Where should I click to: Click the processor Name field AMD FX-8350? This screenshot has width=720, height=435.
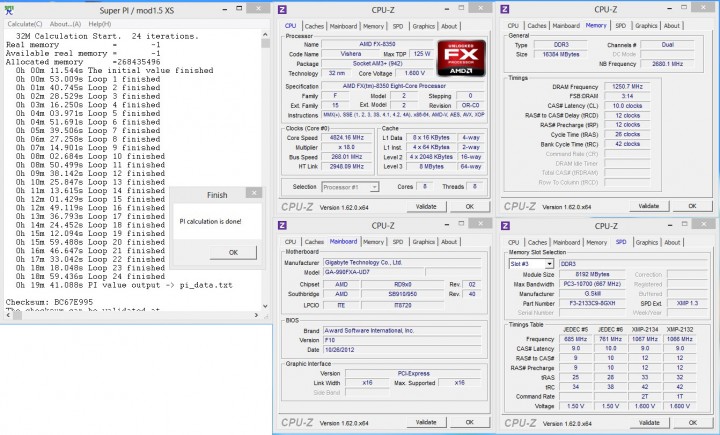377,45
